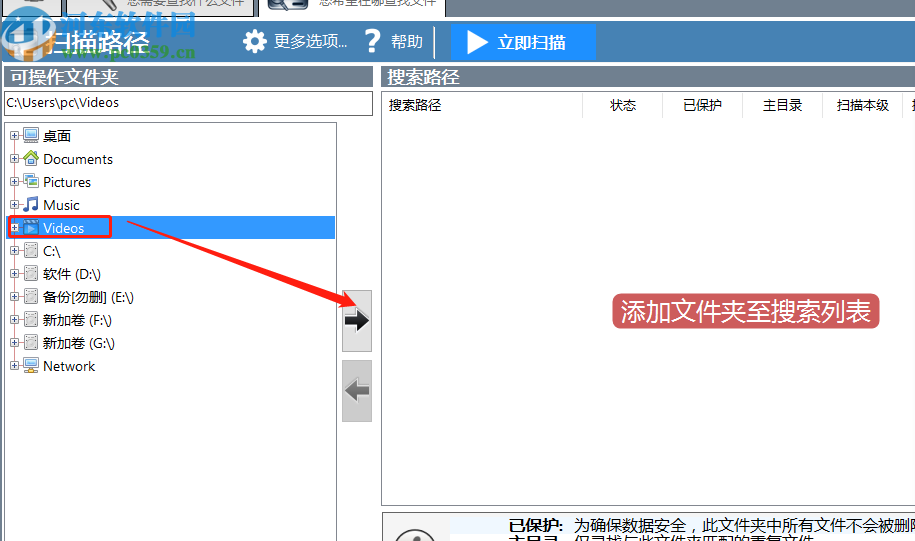Expand the 新加卷 (G:\) drive node
This screenshot has height=541, width=915.
coord(15,343)
